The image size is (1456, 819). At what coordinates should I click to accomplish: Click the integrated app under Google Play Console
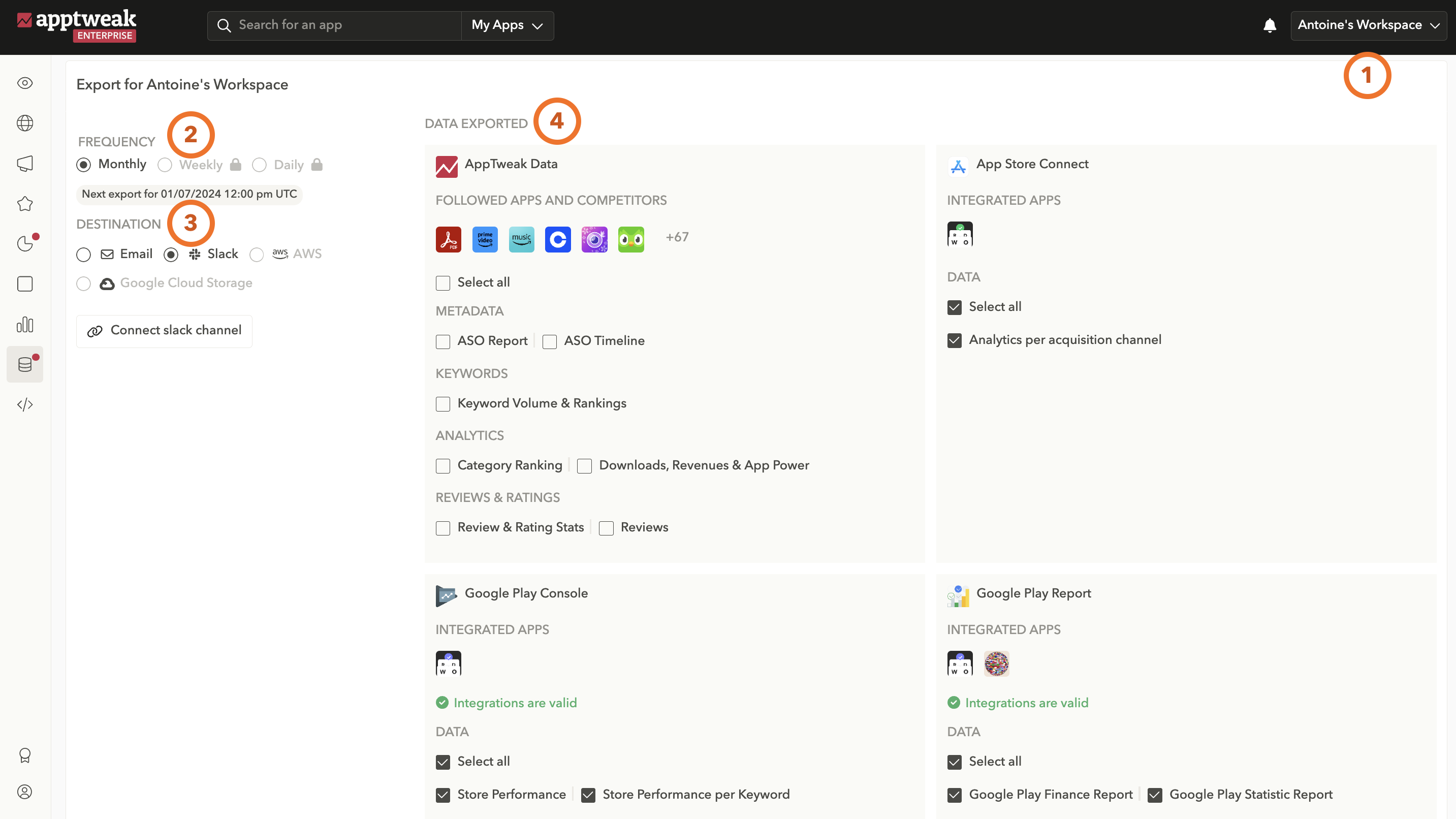[x=448, y=664]
